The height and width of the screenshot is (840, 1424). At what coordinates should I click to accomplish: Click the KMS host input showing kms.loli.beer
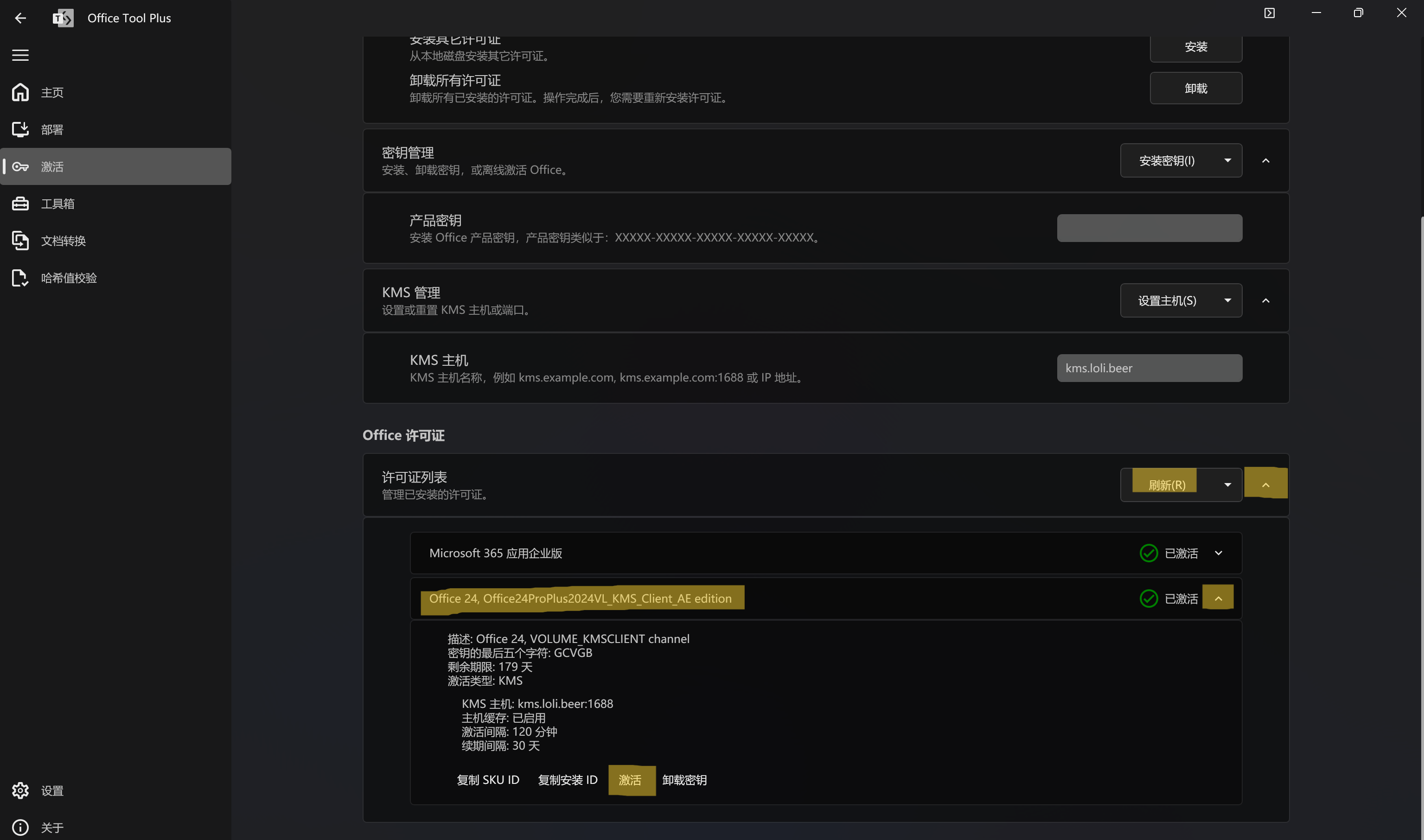coord(1149,368)
